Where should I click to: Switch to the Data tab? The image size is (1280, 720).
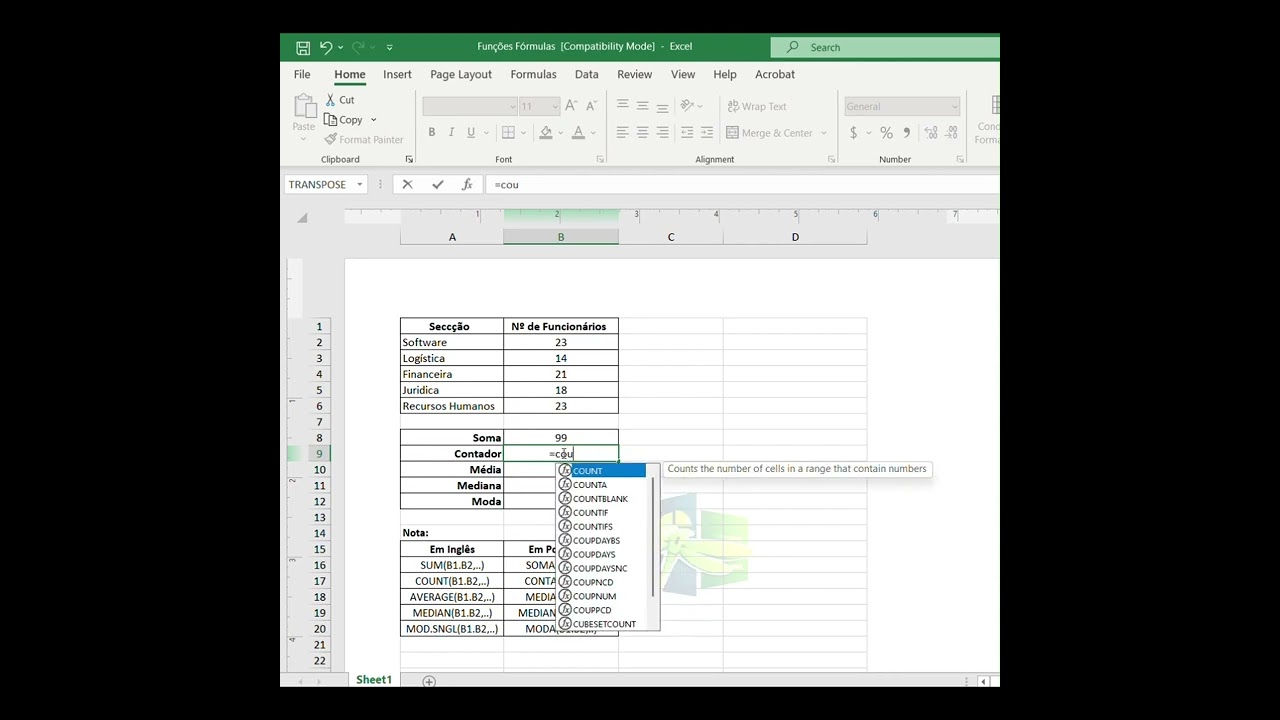coord(587,75)
